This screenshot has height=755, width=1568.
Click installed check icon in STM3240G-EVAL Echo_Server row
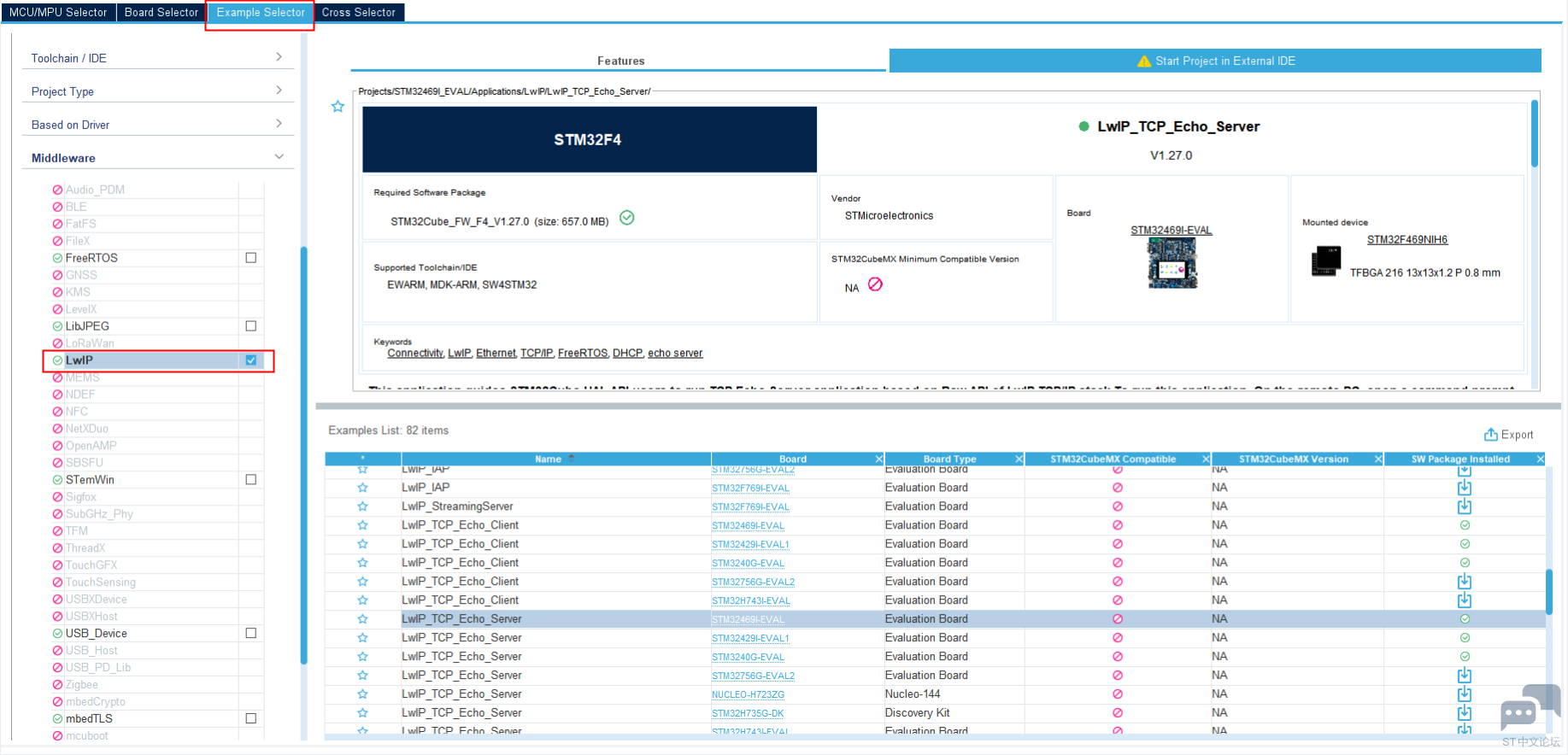(x=1465, y=657)
